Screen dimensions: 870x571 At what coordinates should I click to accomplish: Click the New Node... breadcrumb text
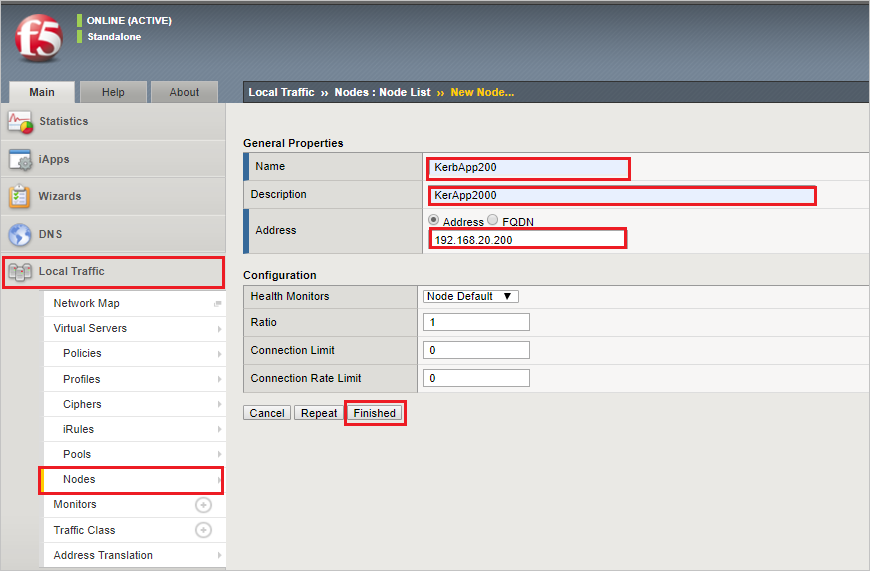coord(482,92)
